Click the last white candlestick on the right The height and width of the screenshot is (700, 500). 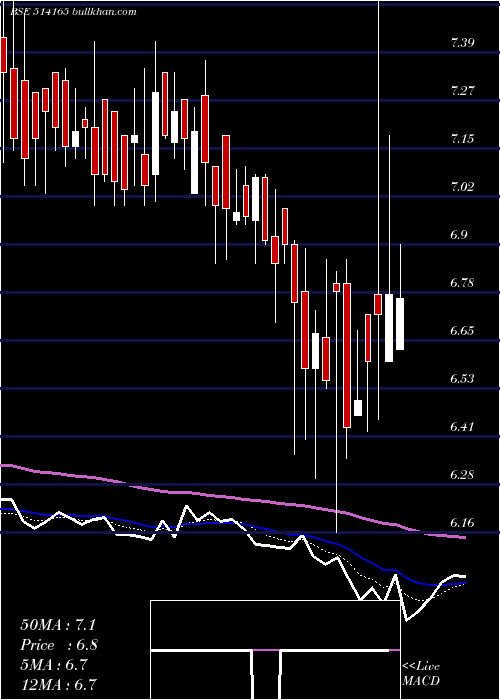(x=400, y=324)
